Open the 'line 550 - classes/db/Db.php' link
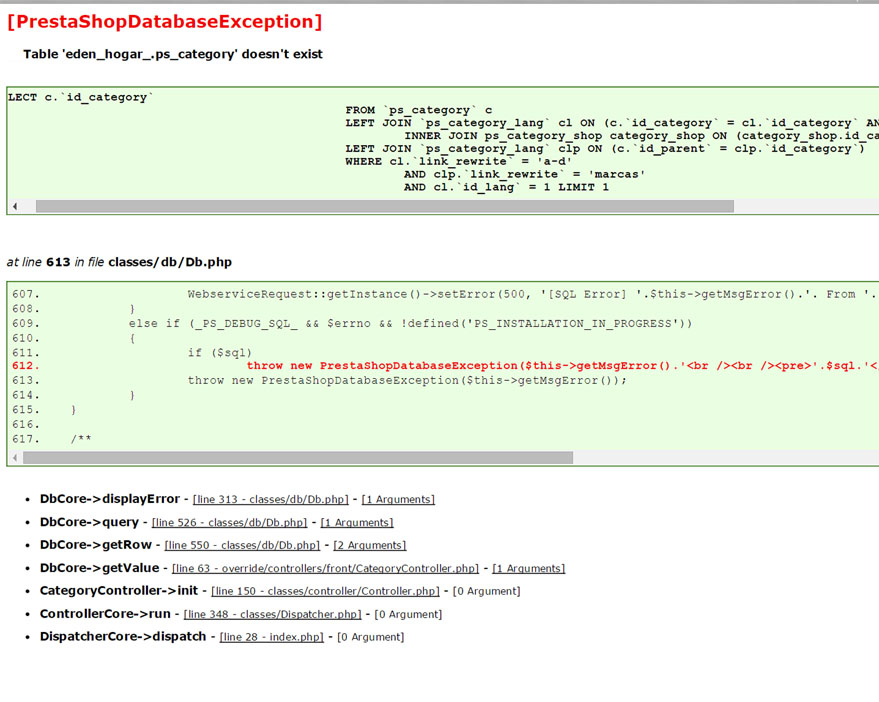The image size is (879, 702). pos(242,546)
